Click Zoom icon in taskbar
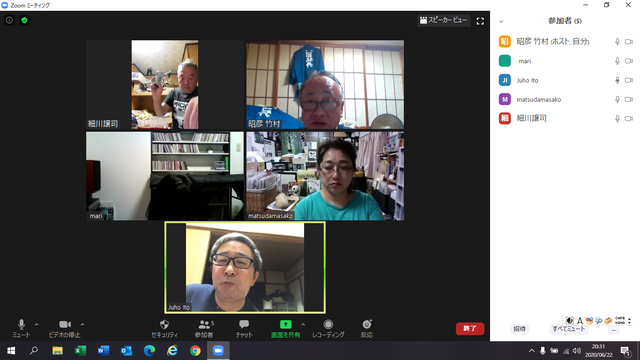This screenshot has width=640, height=360. [218, 351]
